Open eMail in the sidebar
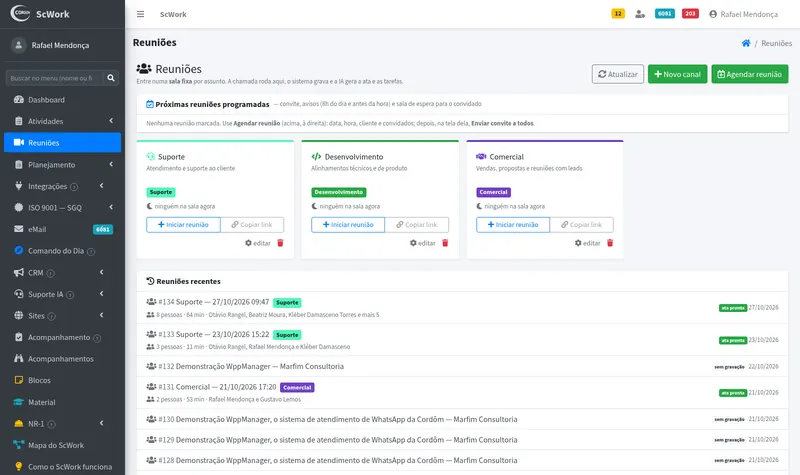This screenshot has width=800, height=475. point(62,229)
